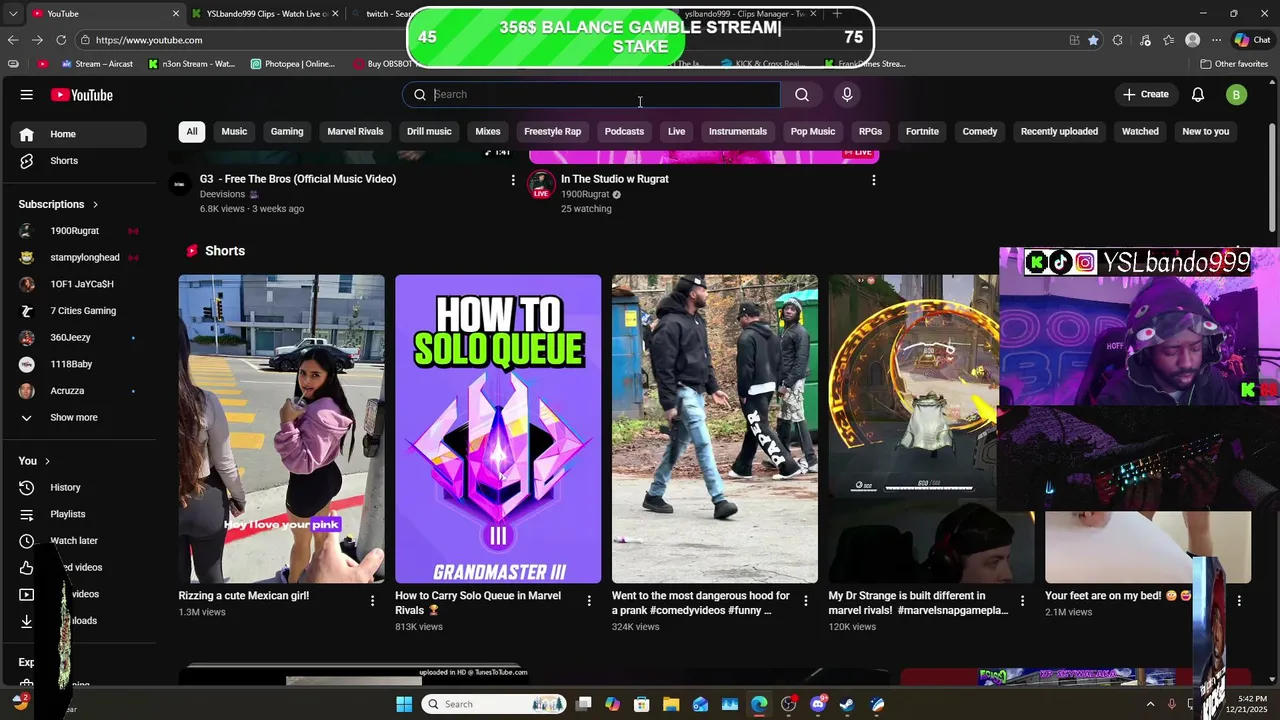1280x720 pixels.
Task: Open the YouTube hamburger guide menu
Action: 27,95
